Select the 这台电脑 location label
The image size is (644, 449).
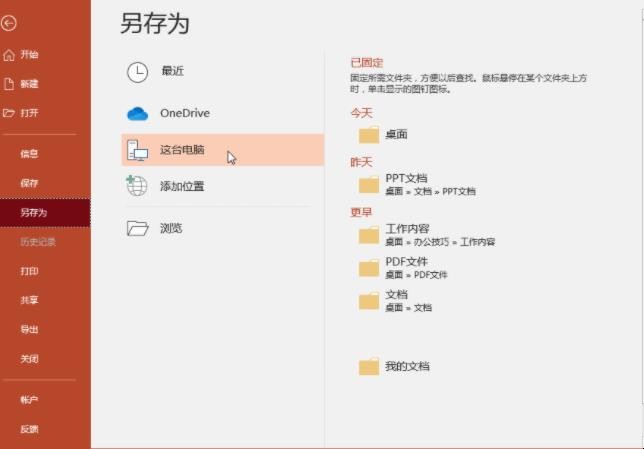[182, 150]
